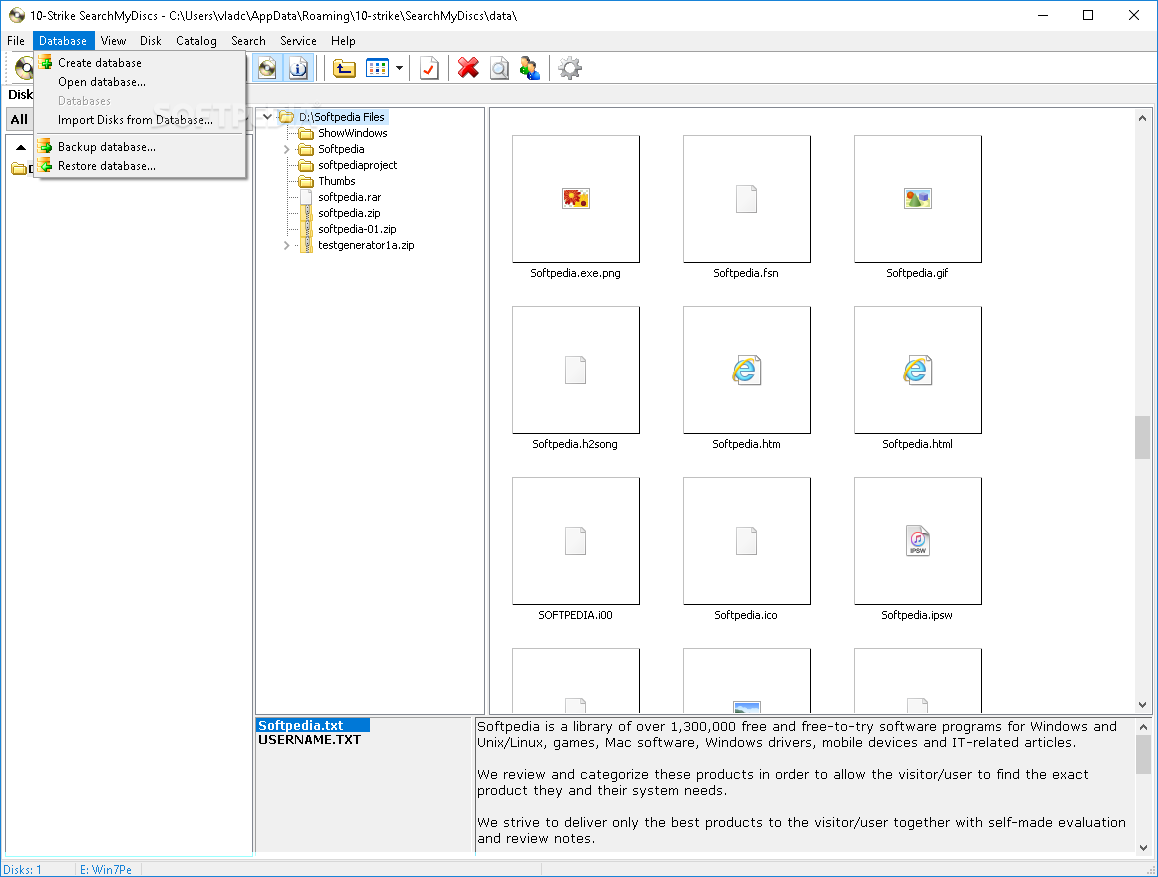1158x877 pixels.
Task: Maximize the SearchMyDiscs window
Action: tap(1088, 15)
